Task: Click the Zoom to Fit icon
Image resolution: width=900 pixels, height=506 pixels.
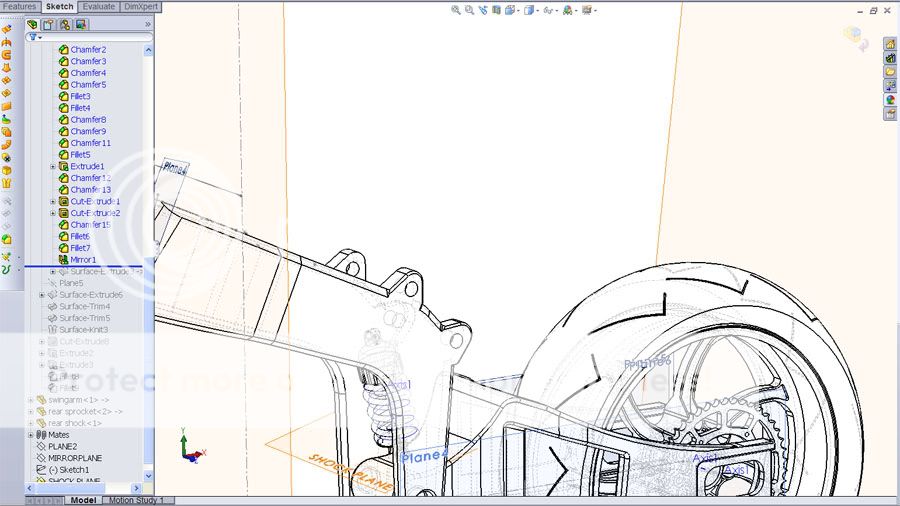Action: tap(456, 10)
